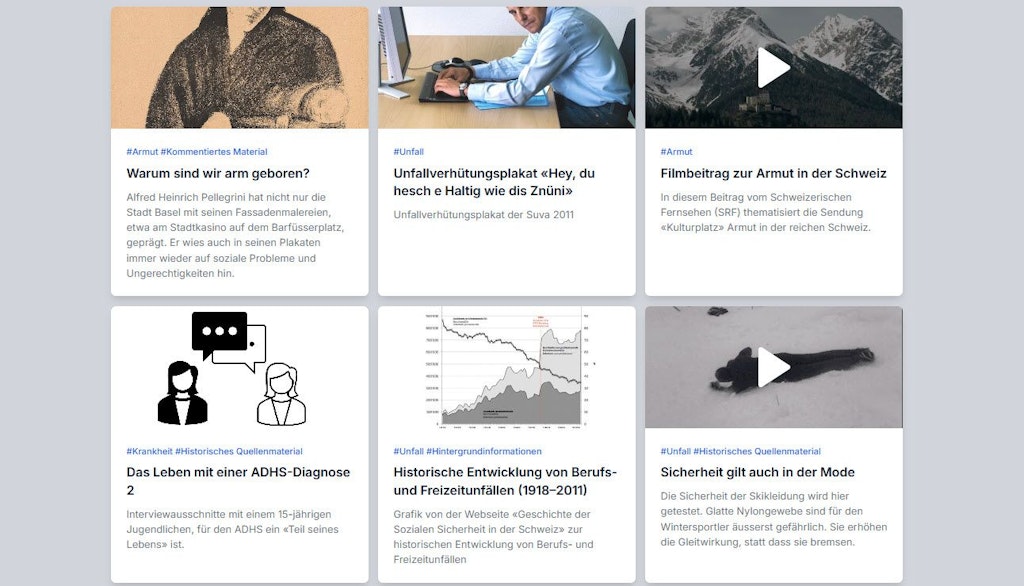Viewport: 1024px width, 586px height.
Task: Click the #Hintergrundinformationen tag
Action: point(484,451)
